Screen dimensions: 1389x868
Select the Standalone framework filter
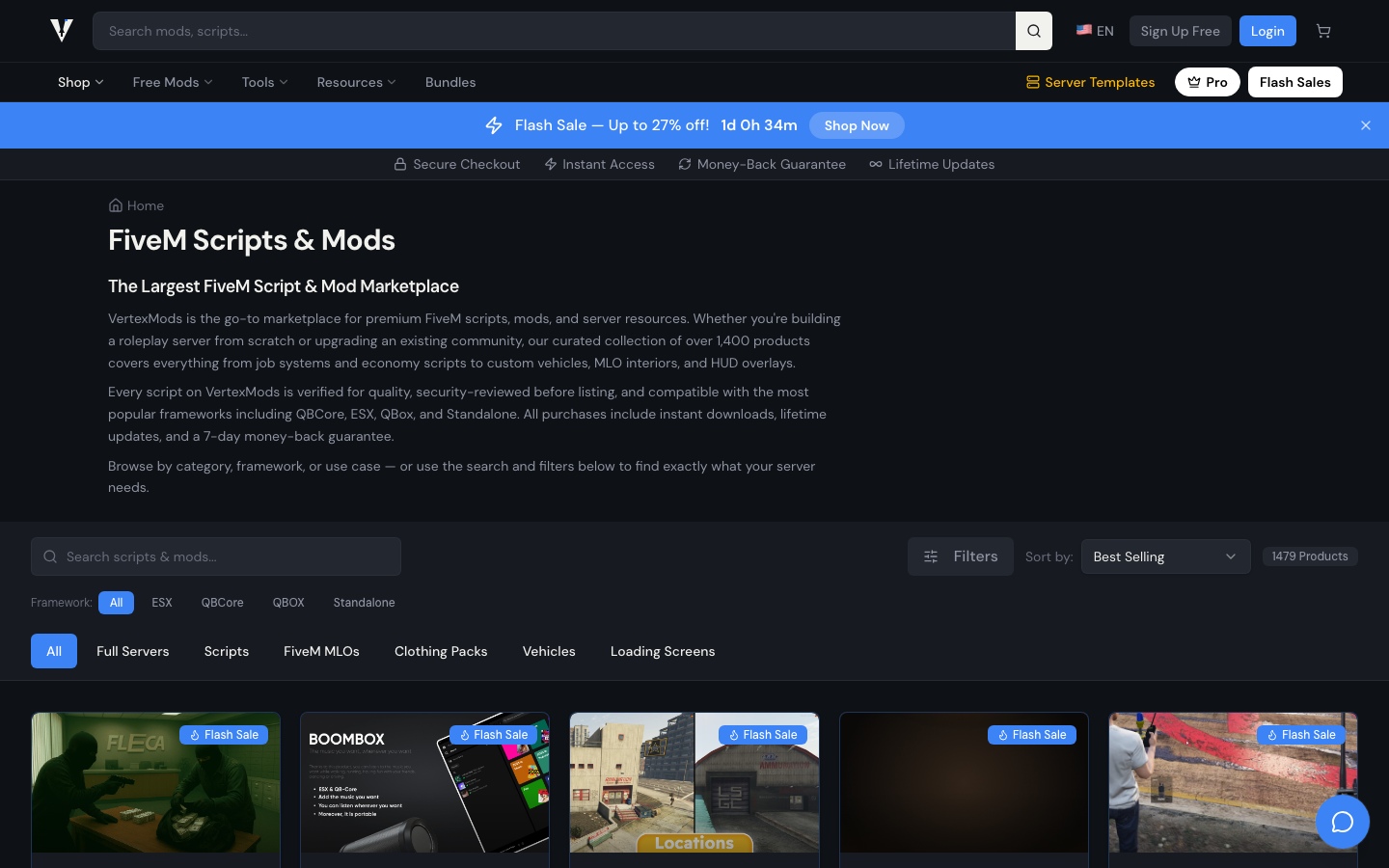point(364,603)
